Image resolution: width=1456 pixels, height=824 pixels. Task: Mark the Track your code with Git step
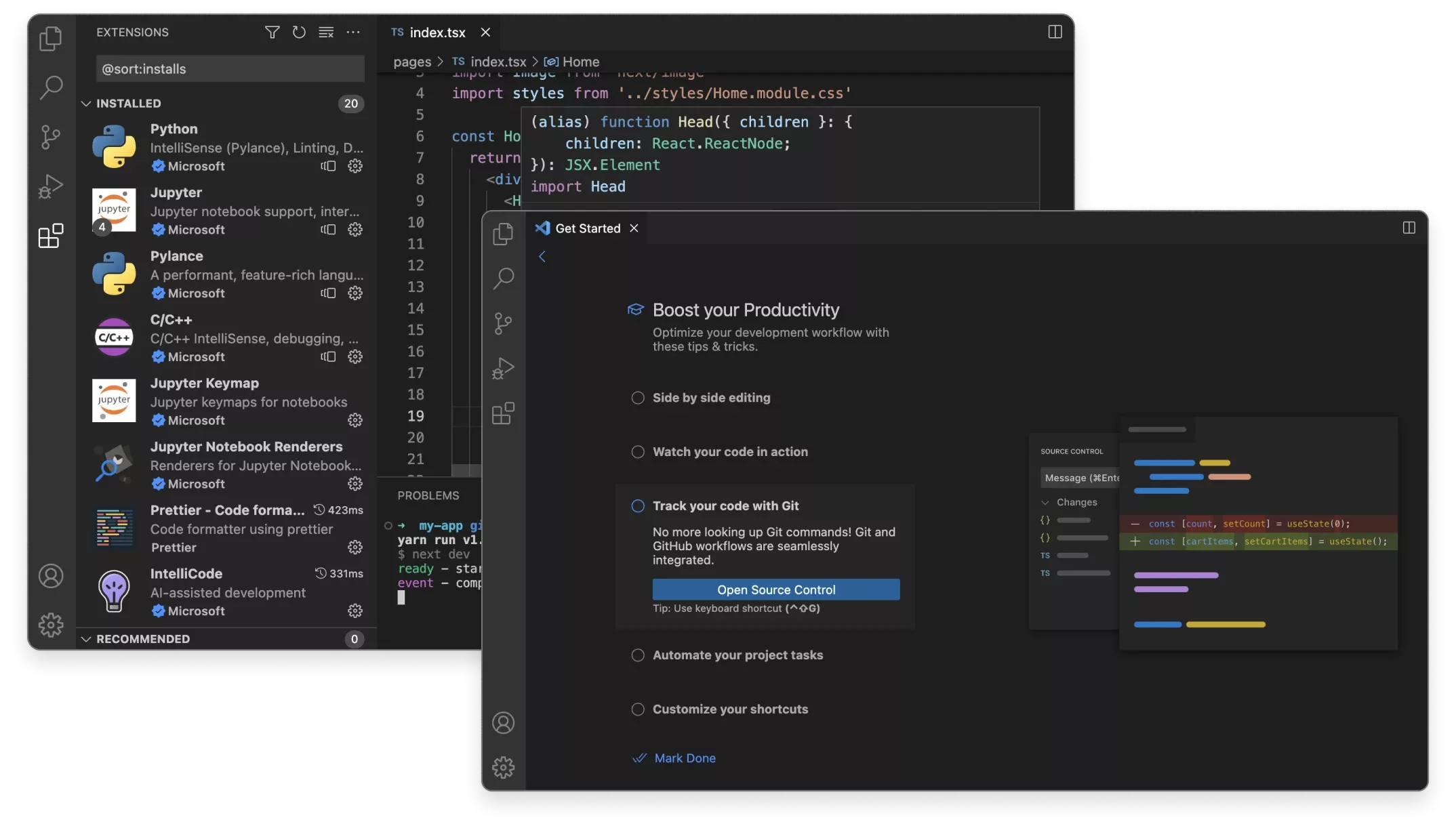click(x=637, y=506)
